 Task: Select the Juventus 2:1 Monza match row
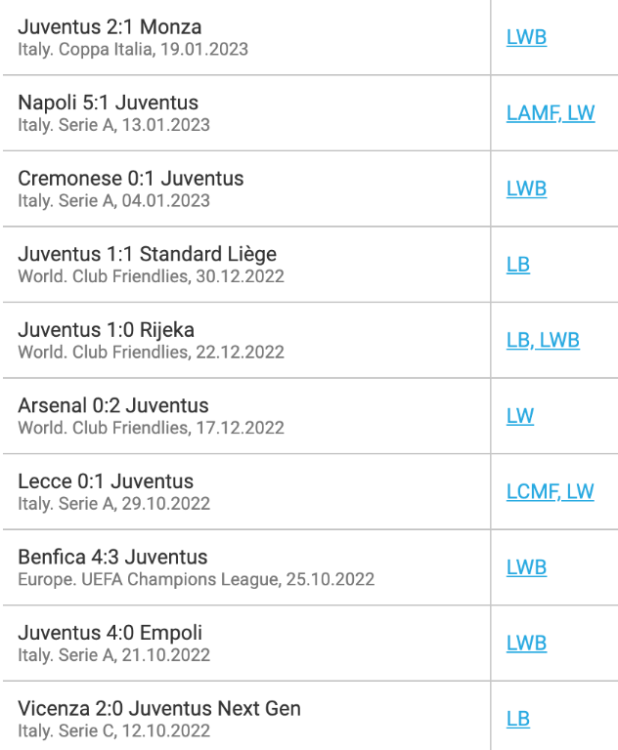click(x=108, y=28)
